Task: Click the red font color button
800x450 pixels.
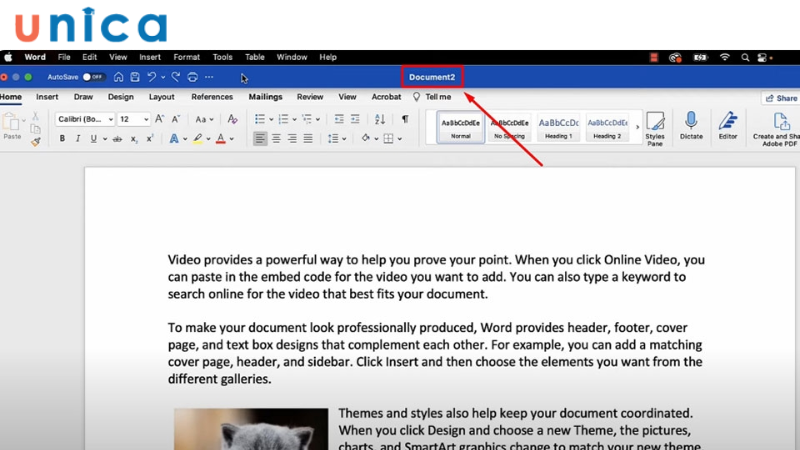Action: [x=220, y=138]
